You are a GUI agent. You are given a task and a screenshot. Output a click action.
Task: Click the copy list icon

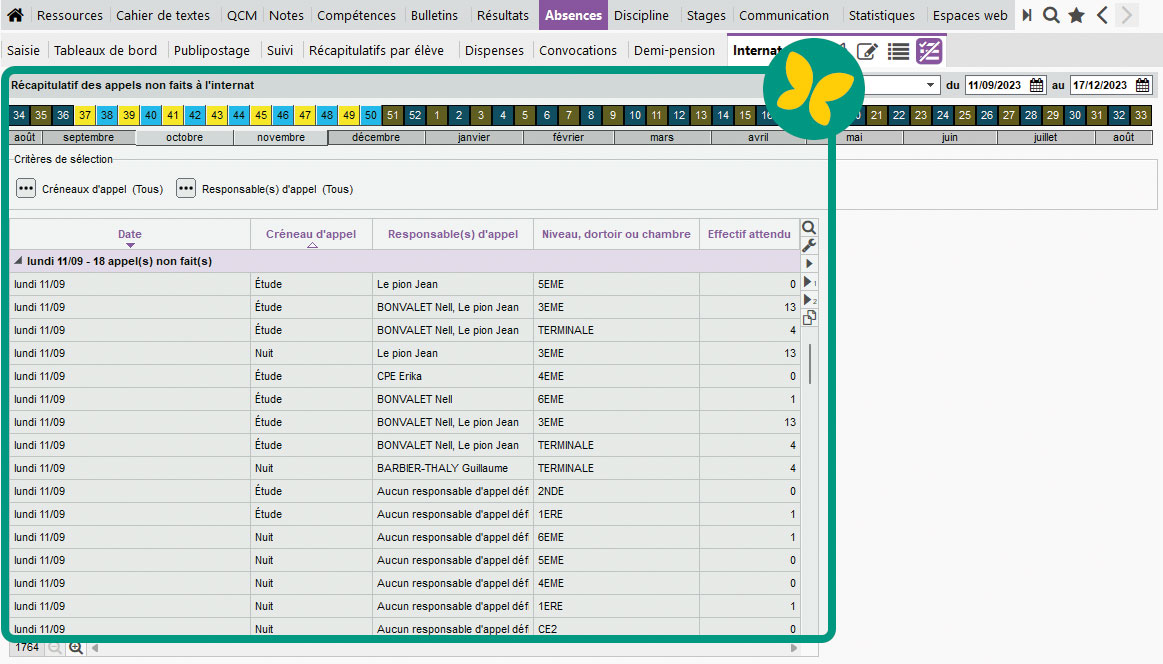(x=809, y=317)
